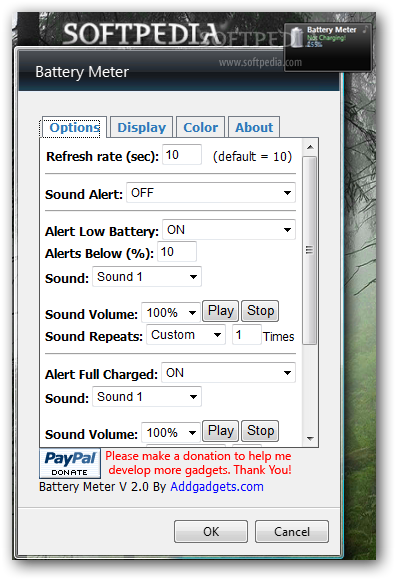396x580 pixels.
Task: Click the battery icon in the gadget
Action: [x=296, y=38]
